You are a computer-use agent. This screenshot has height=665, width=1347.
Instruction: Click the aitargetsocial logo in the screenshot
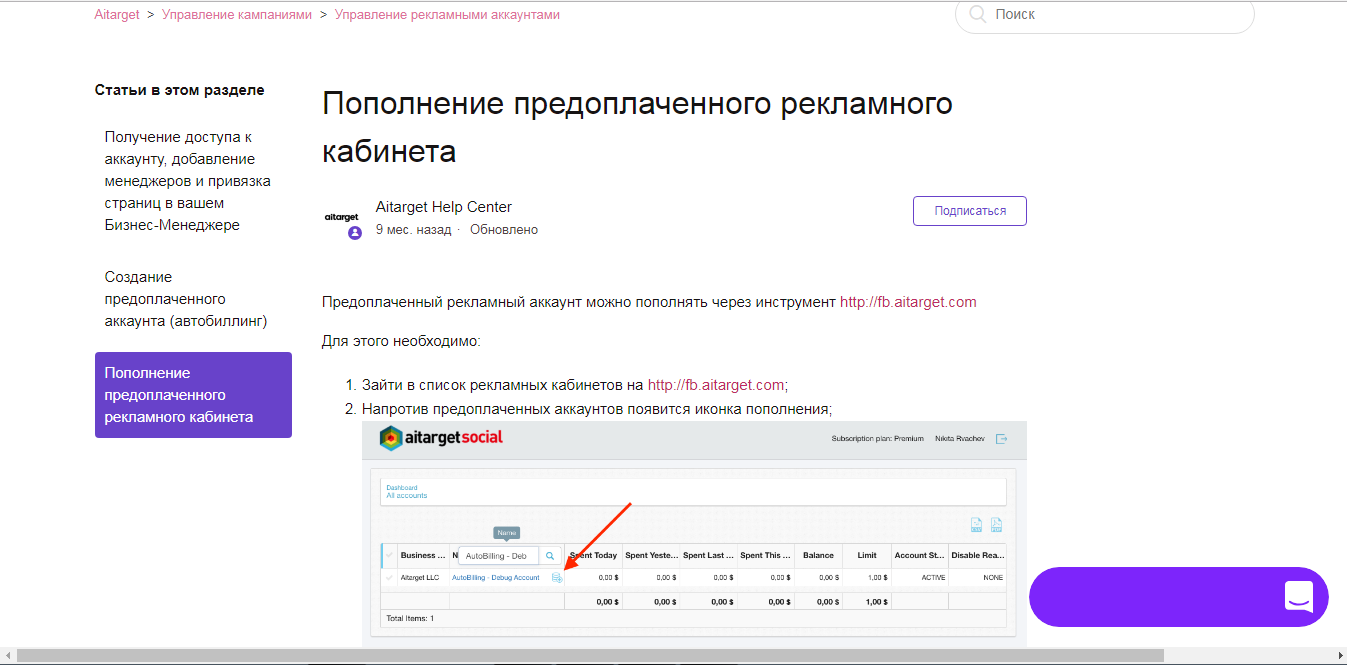(441, 438)
